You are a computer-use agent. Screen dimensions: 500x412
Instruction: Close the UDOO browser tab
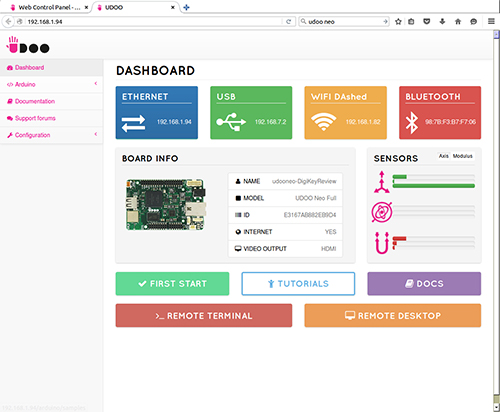[173, 7]
